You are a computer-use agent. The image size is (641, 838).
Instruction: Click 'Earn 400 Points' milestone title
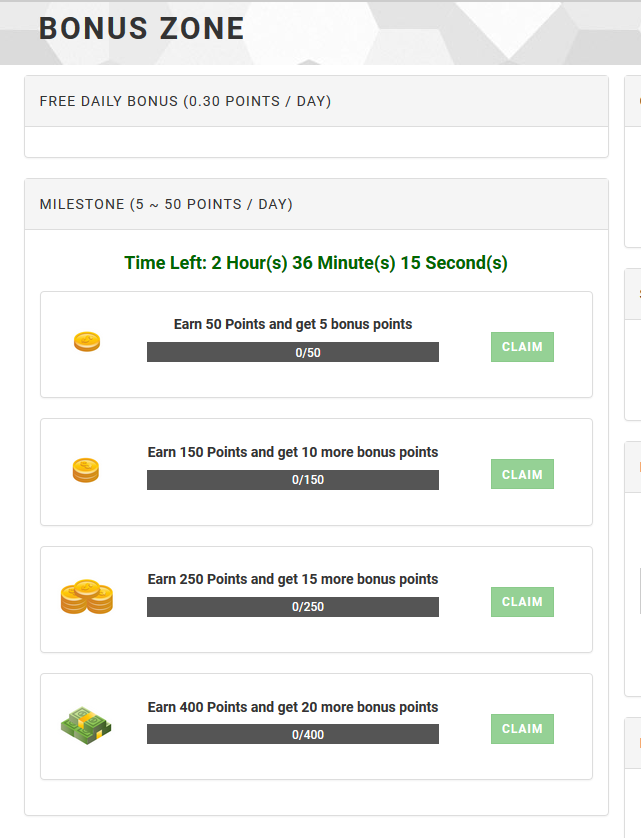293,707
